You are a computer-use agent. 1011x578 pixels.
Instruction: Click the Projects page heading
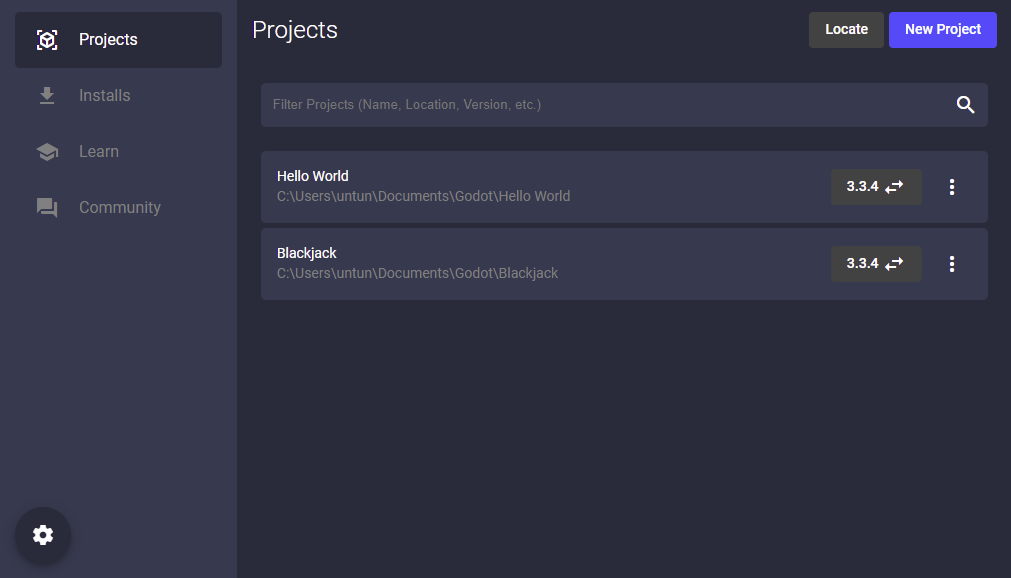pos(295,30)
